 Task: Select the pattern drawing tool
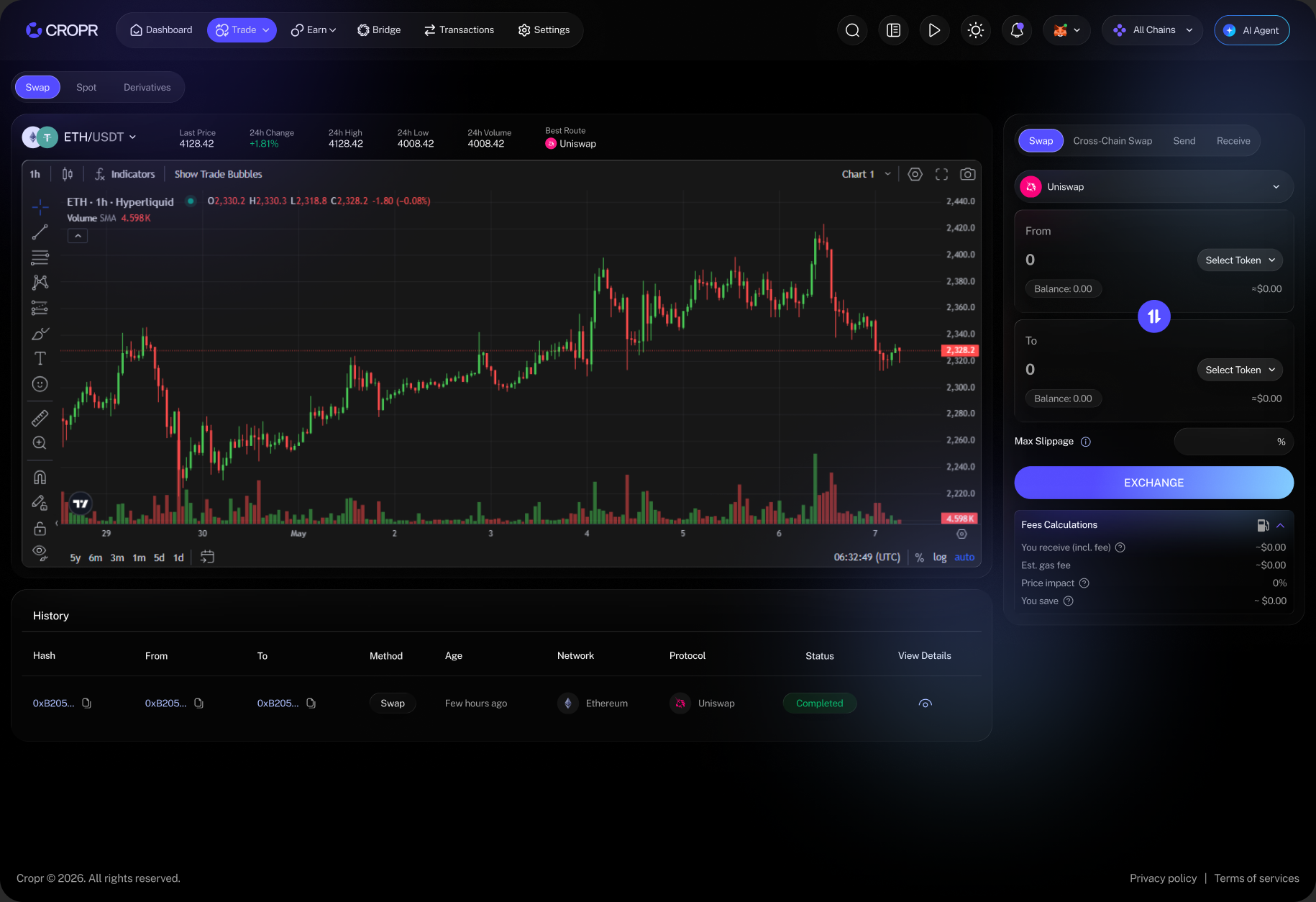40,283
